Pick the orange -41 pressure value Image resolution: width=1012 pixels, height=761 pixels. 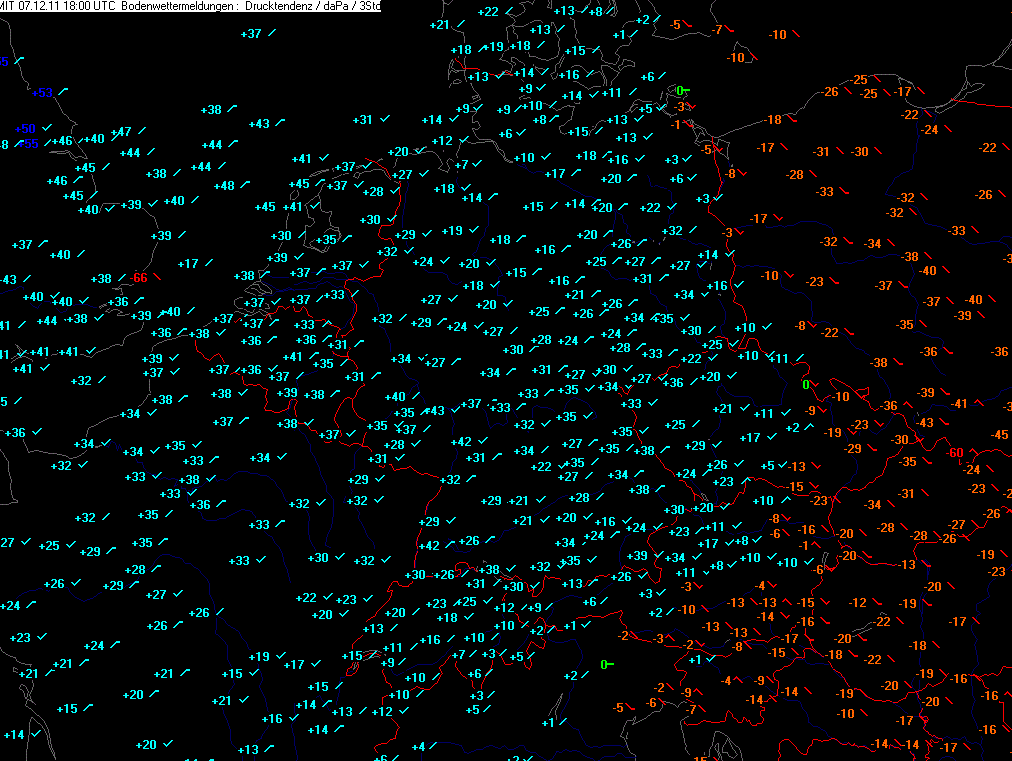960,403
